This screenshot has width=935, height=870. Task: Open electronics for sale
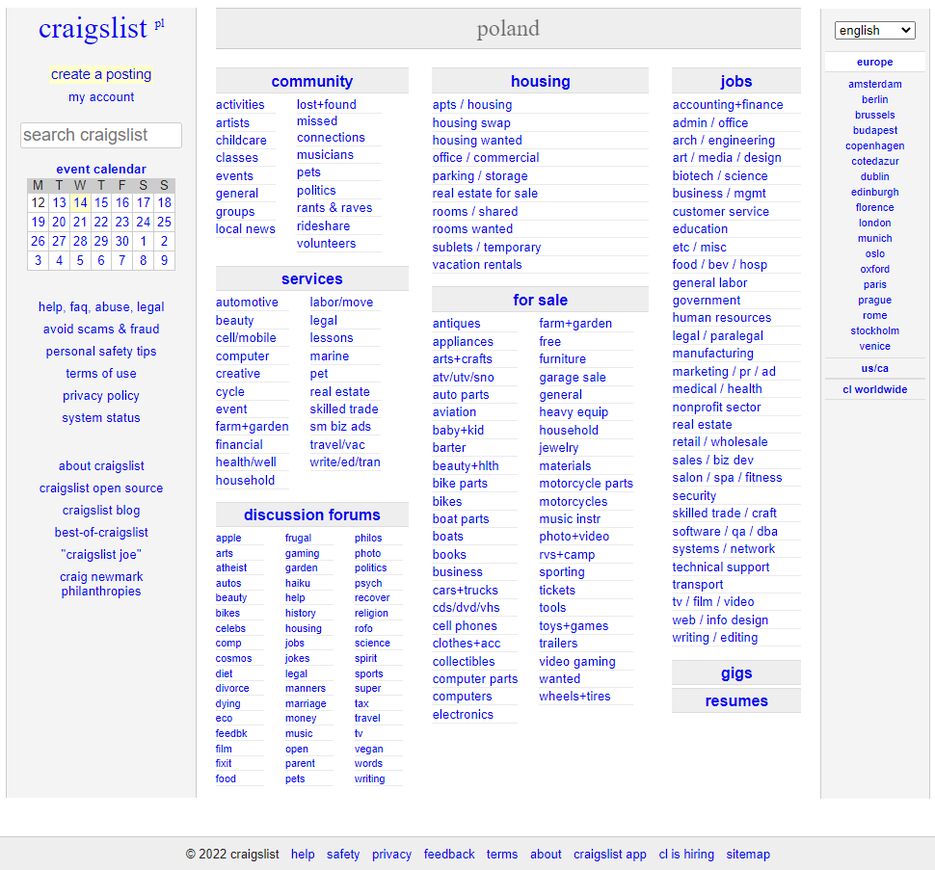[463, 714]
